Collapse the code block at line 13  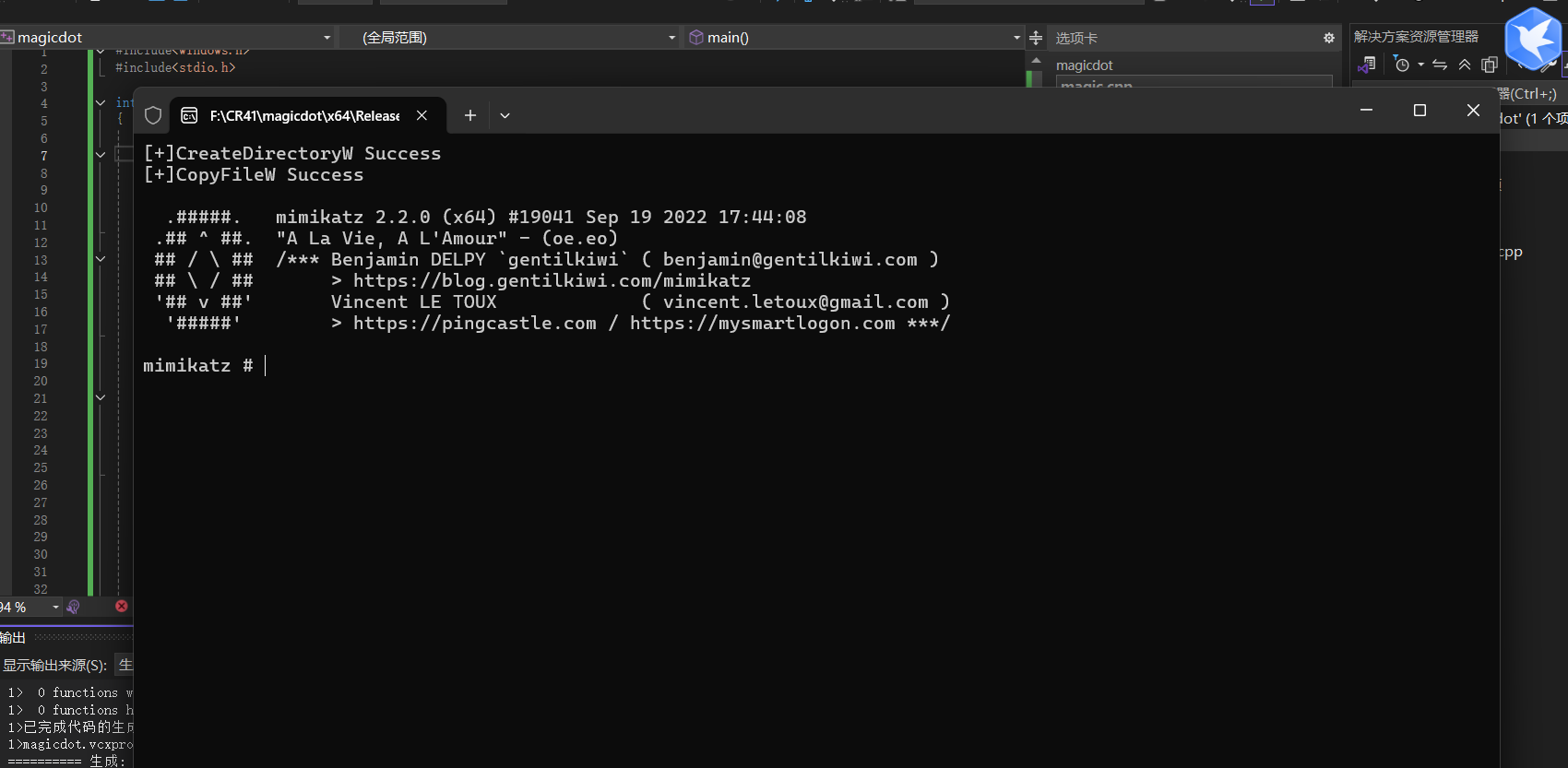click(101, 259)
